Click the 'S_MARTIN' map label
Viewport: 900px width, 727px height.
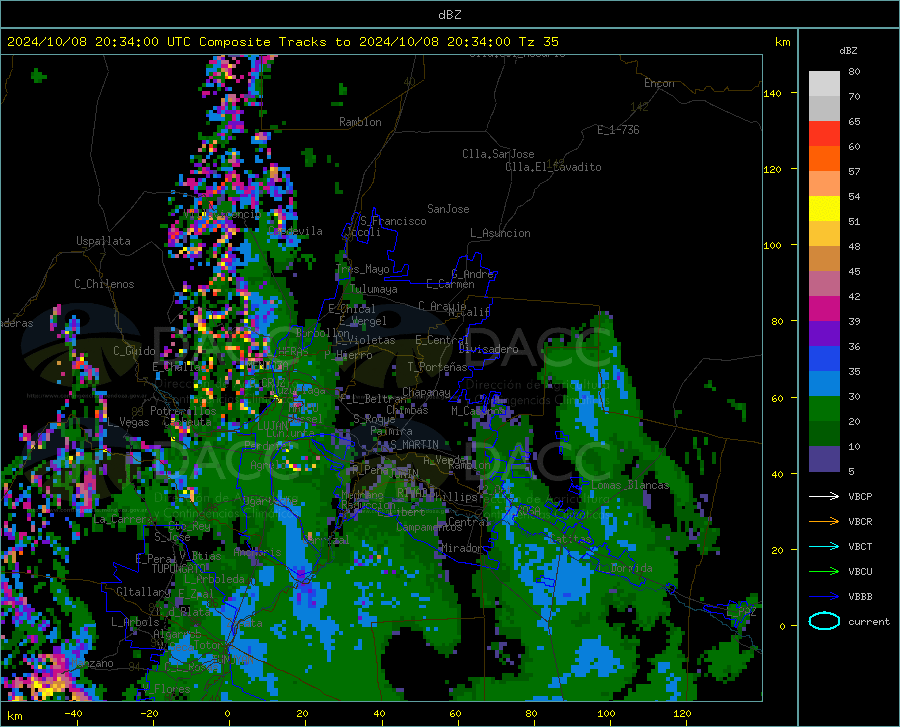click(414, 445)
